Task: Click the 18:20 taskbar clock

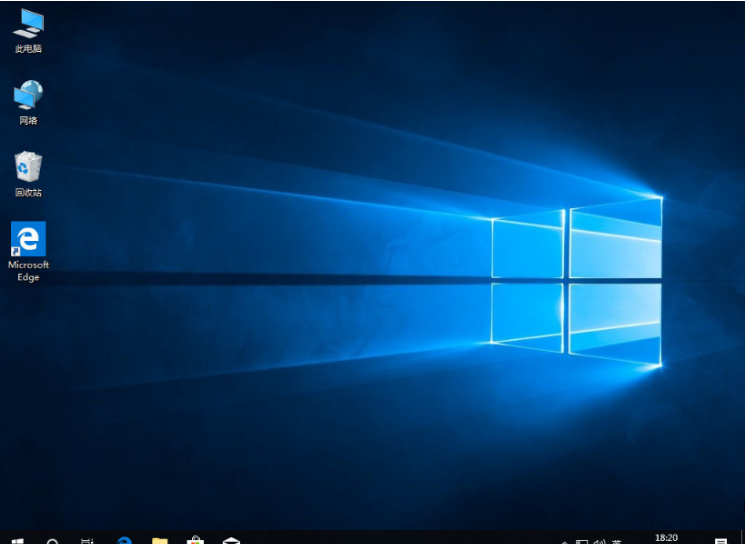Action: [x=666, y=538]
